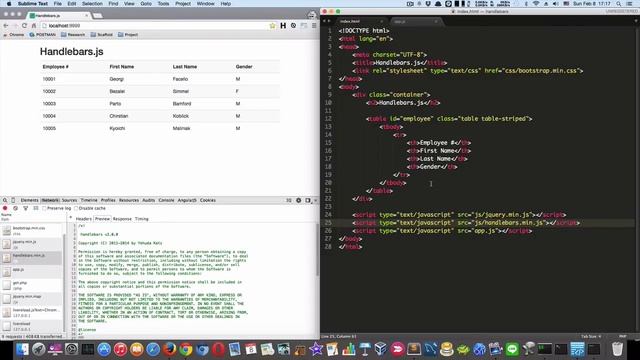Switch to the AngularJS DevTools tab
Screen dimensions: 640x360
187,200
